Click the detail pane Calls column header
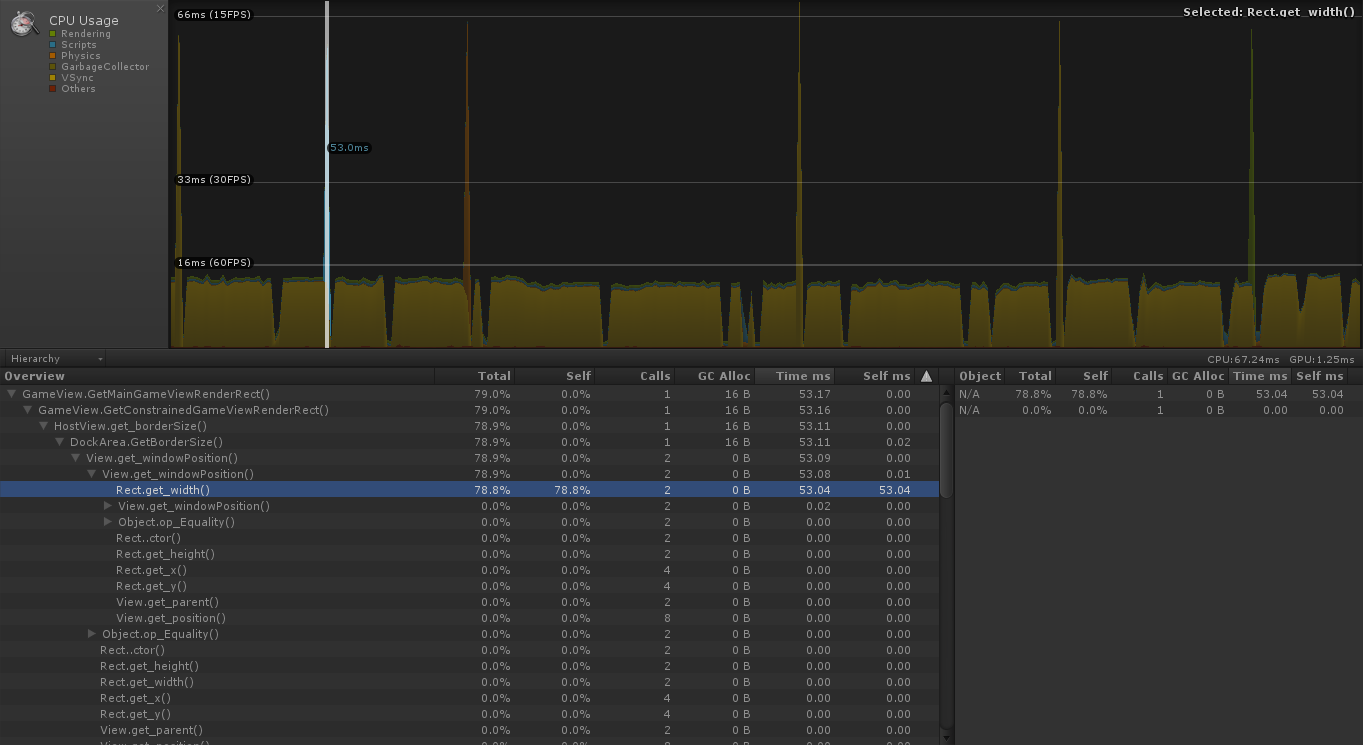This screenshot has width=1363, height=745. coord(1139,376)
